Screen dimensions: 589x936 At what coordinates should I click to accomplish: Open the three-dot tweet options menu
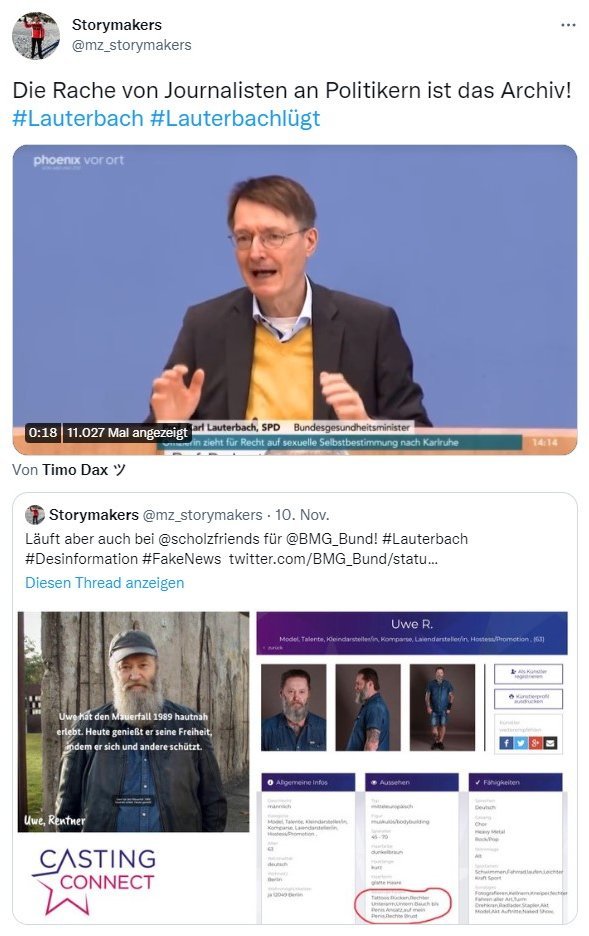[x=568, y=25]
